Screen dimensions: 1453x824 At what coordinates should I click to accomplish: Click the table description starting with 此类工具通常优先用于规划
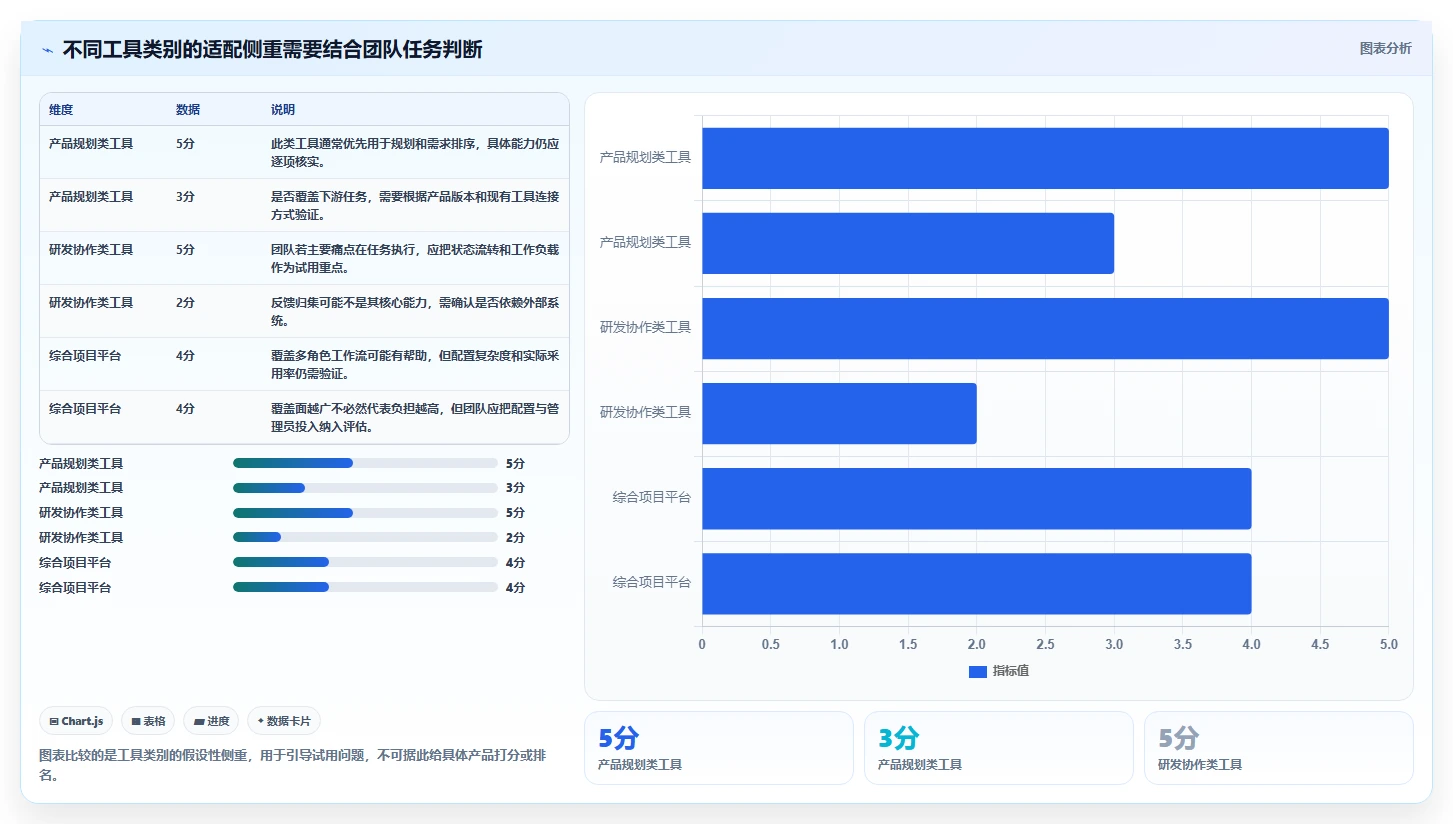[415, 152]
